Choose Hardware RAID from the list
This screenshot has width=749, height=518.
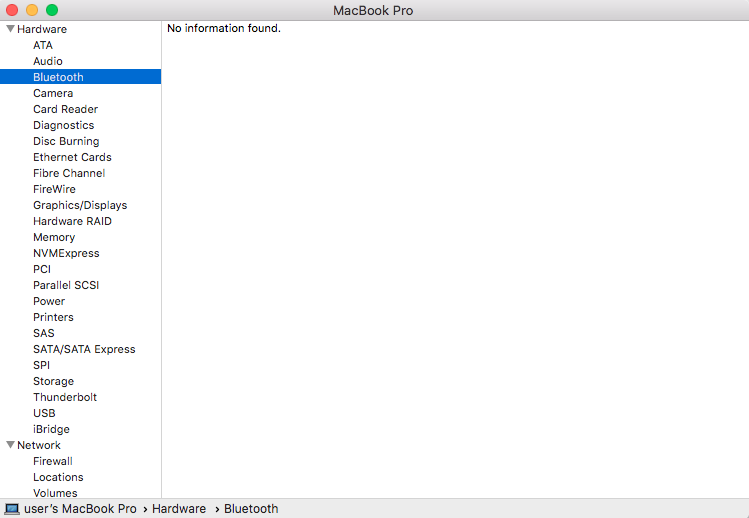tap(73, 221)
